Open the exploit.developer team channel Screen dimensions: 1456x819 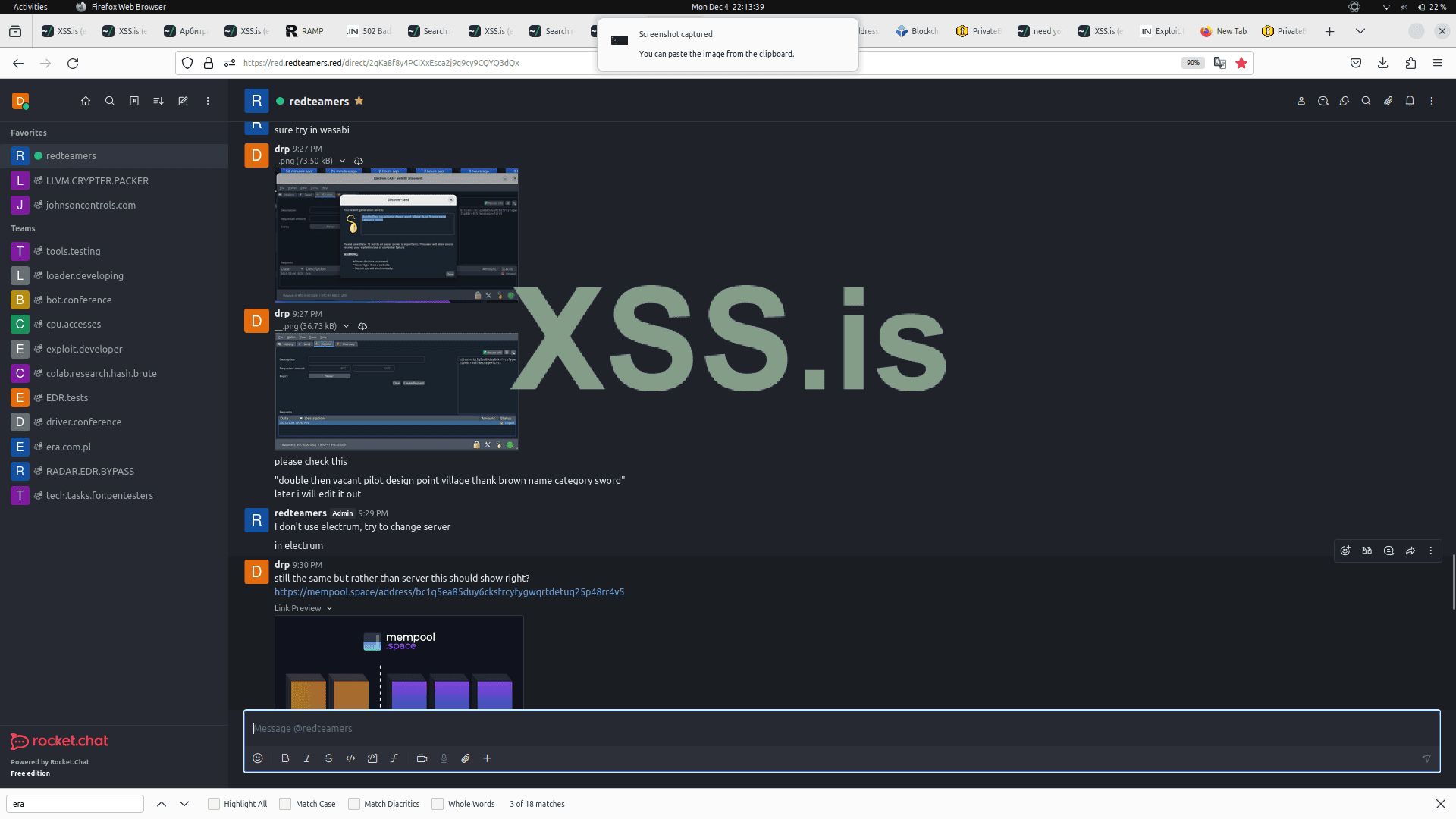click(x=84, y=349)
